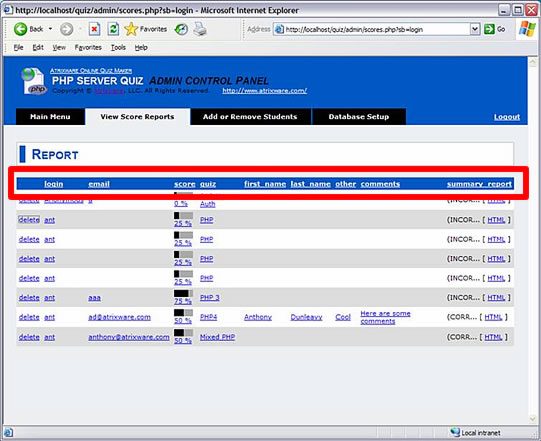
Task: Open the HTML report for the PHP4 row
Action: click(x=493, y=317)
